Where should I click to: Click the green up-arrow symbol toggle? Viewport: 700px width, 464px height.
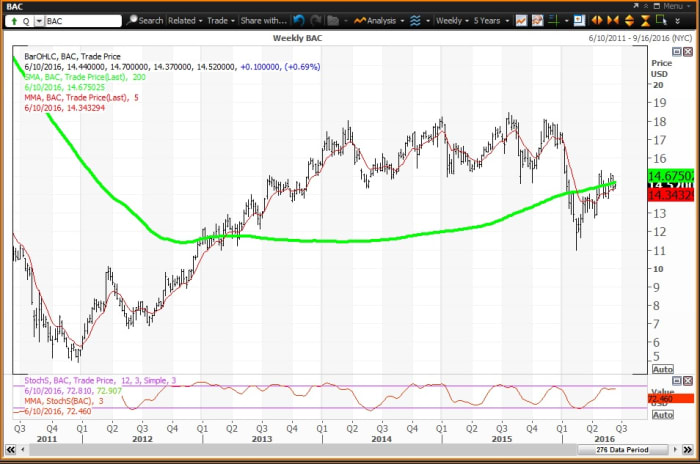(13, 20)
